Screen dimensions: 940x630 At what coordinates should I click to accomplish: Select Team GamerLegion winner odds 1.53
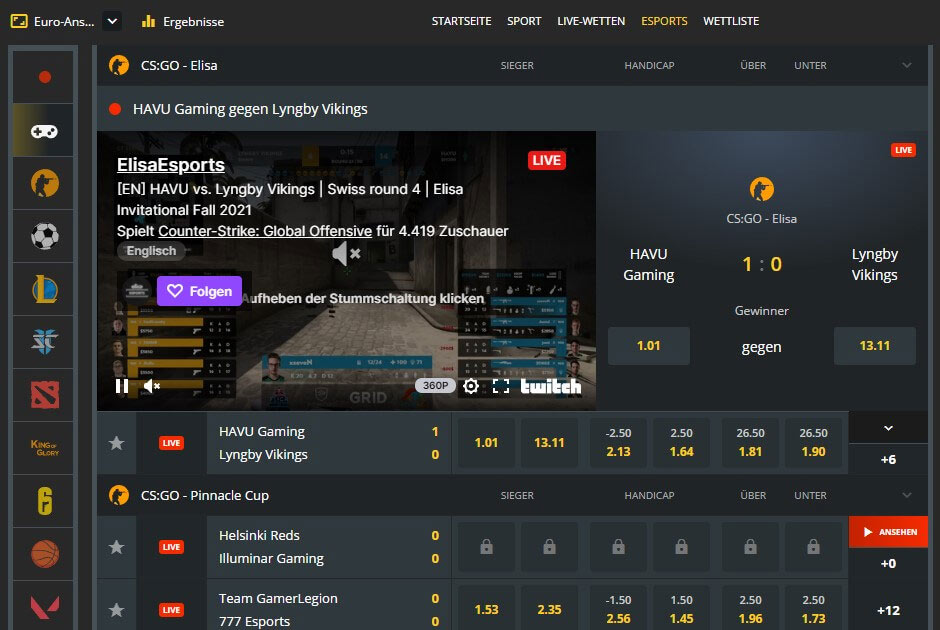(x=486, y=609)
